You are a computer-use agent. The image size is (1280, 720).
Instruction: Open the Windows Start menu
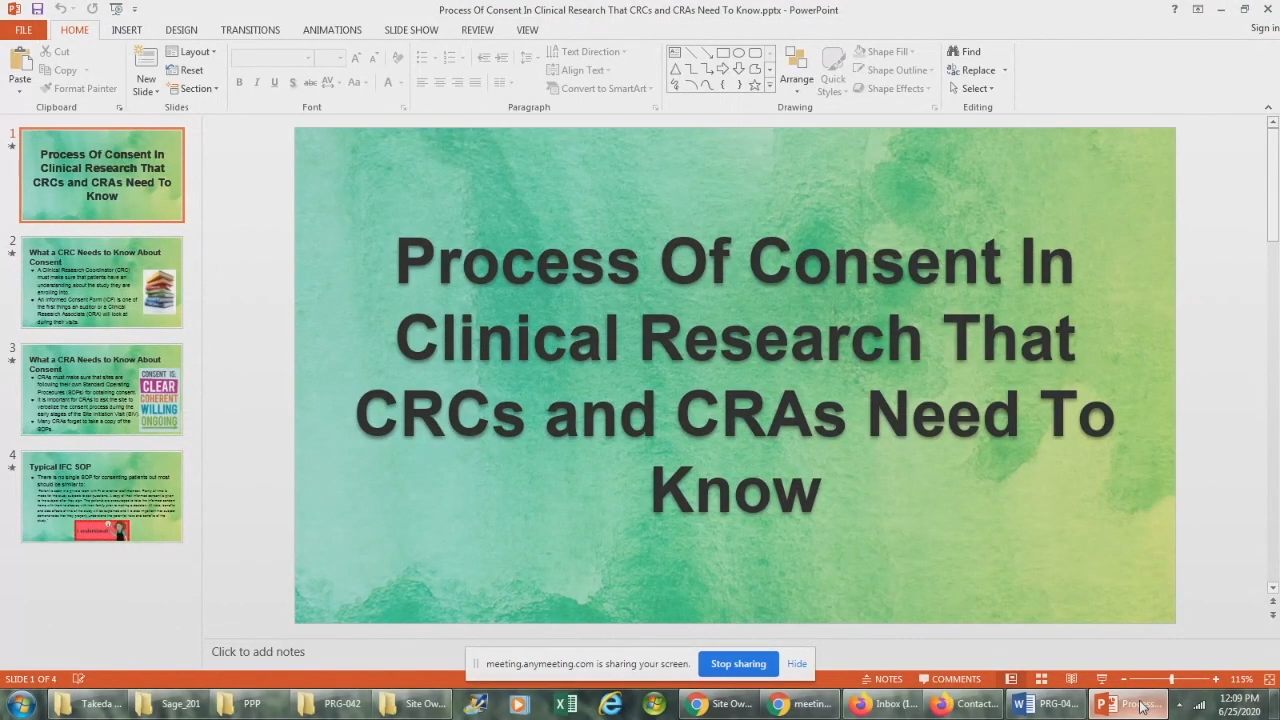21,704
